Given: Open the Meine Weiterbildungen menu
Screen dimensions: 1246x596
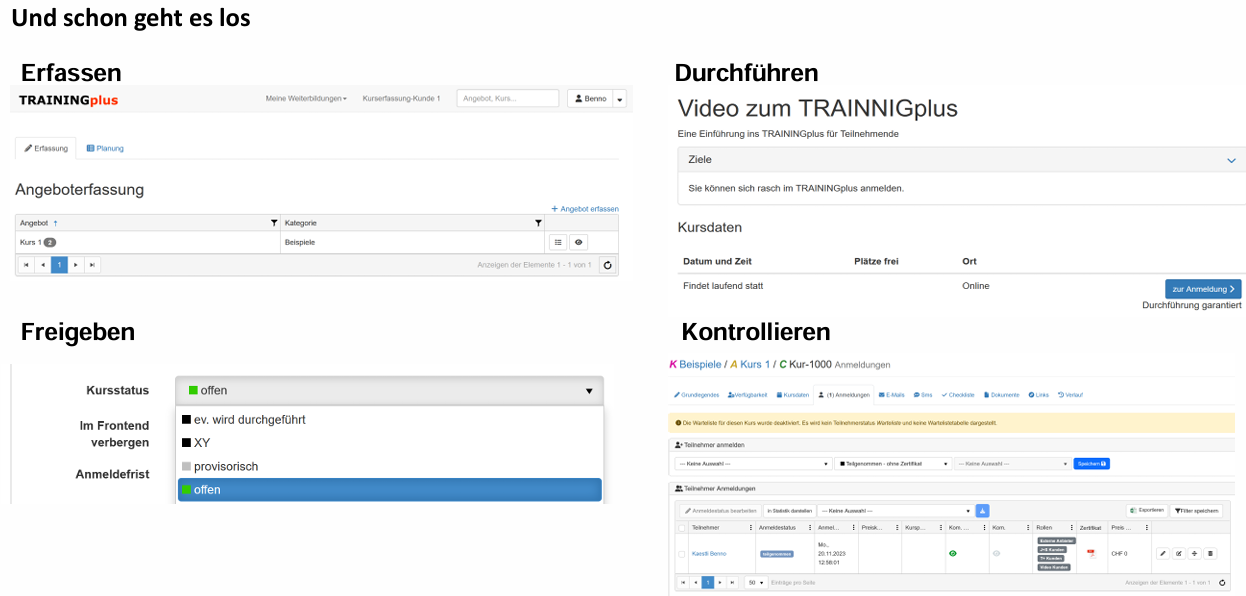Looking at the screenshot, I should point(306,98).
